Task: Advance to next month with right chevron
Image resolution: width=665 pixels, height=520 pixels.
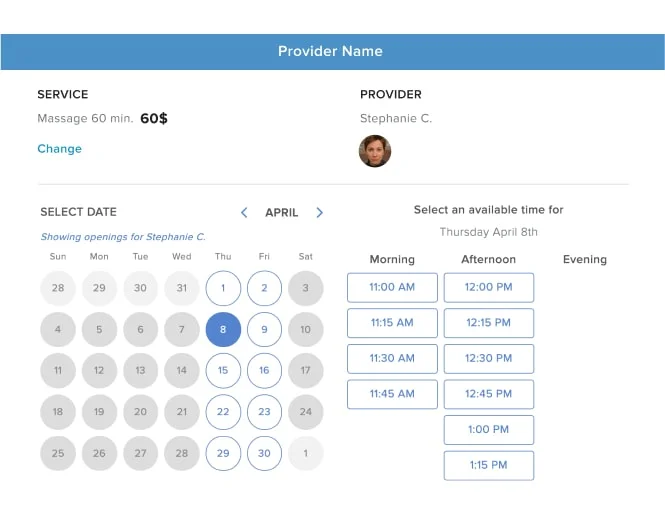Action: tap(319, 212)
